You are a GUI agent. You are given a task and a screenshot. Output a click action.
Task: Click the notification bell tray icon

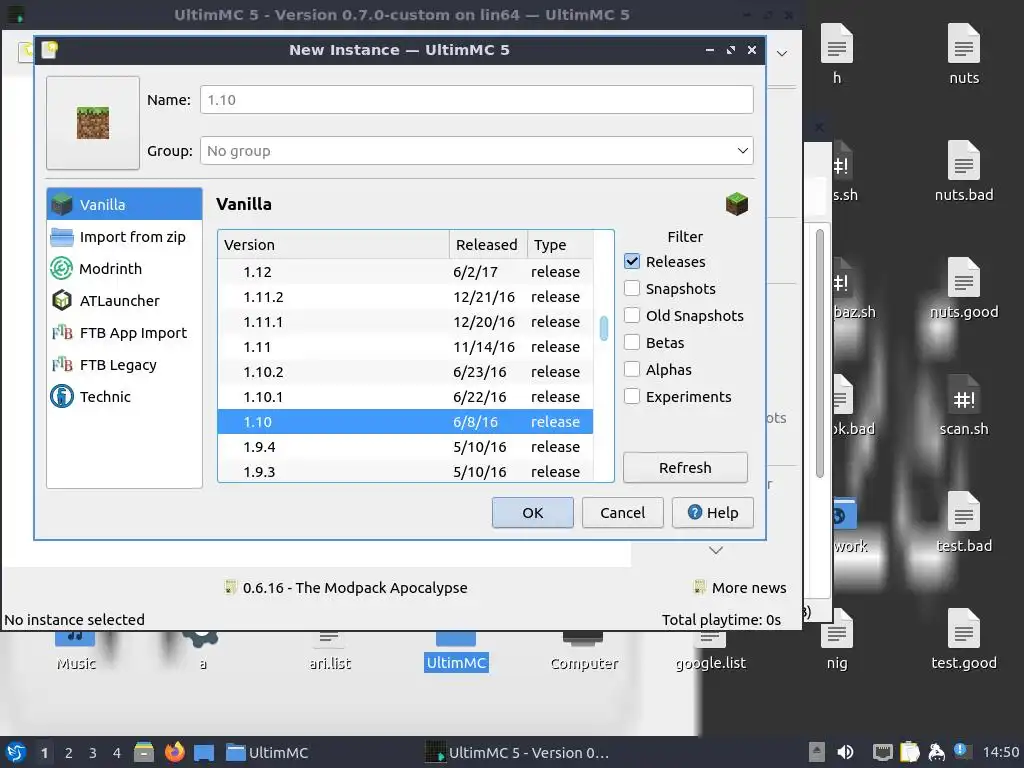[x=961, y=751]
